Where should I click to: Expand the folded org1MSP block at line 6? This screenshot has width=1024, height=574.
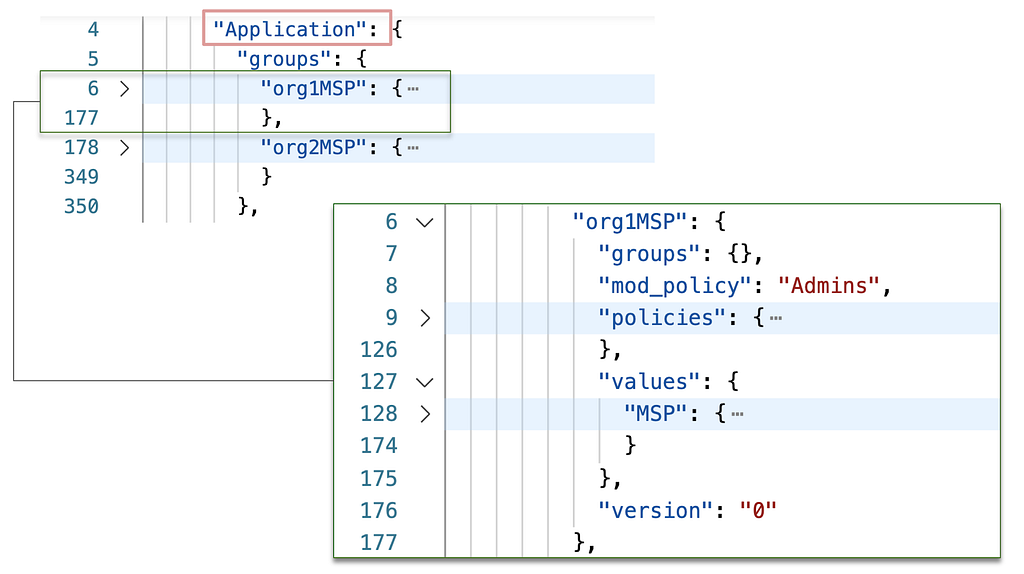click(x=124, y=89)
